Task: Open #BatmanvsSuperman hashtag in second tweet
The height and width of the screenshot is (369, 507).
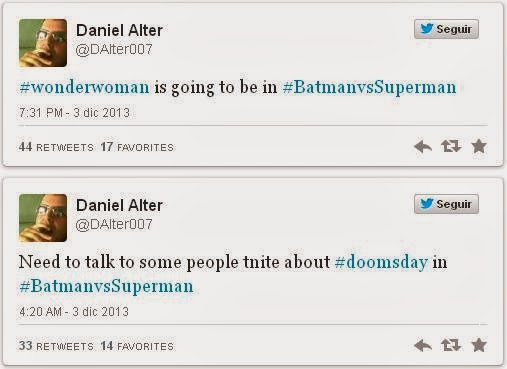Action: coord(106,287)
